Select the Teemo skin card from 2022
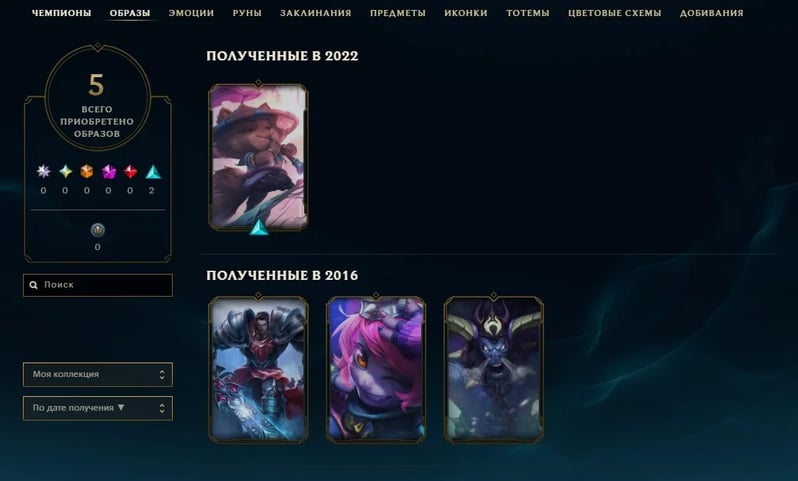 click(x=259, y=157)
